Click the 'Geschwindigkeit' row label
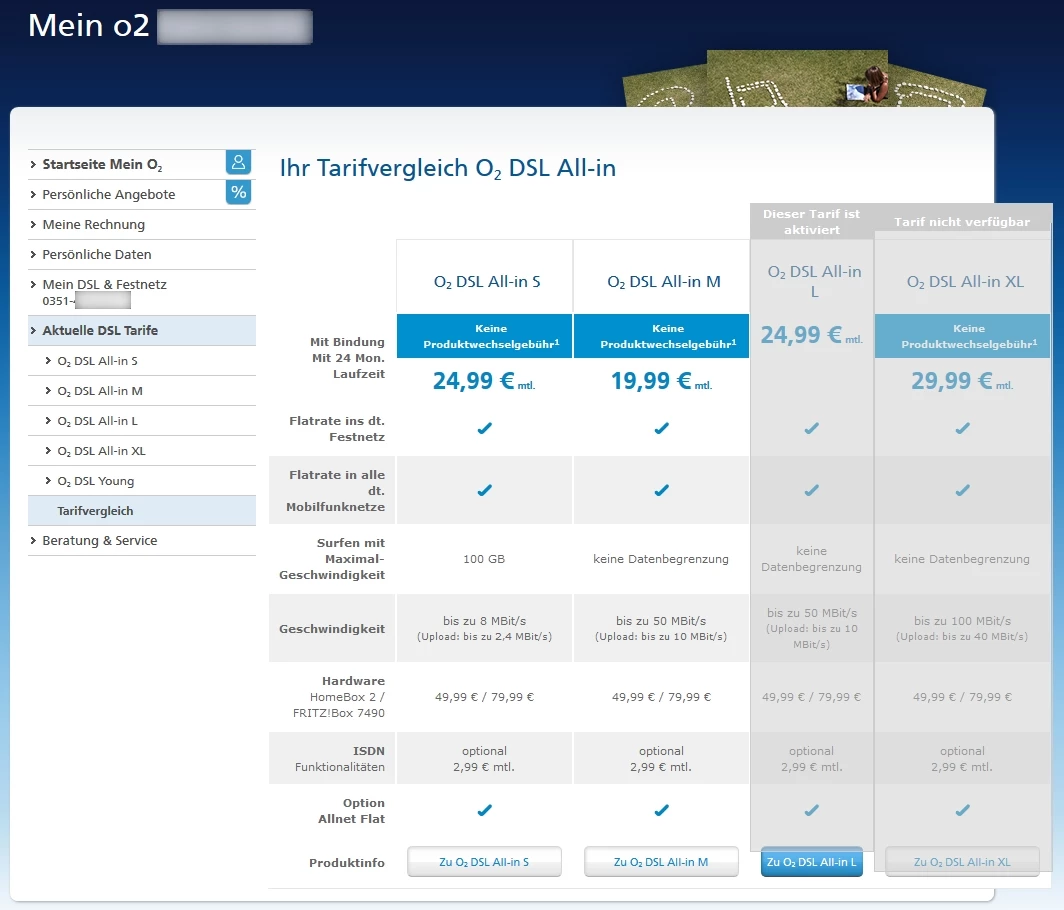This screenshot has width=1064, height=910. [x=332, y=629]
